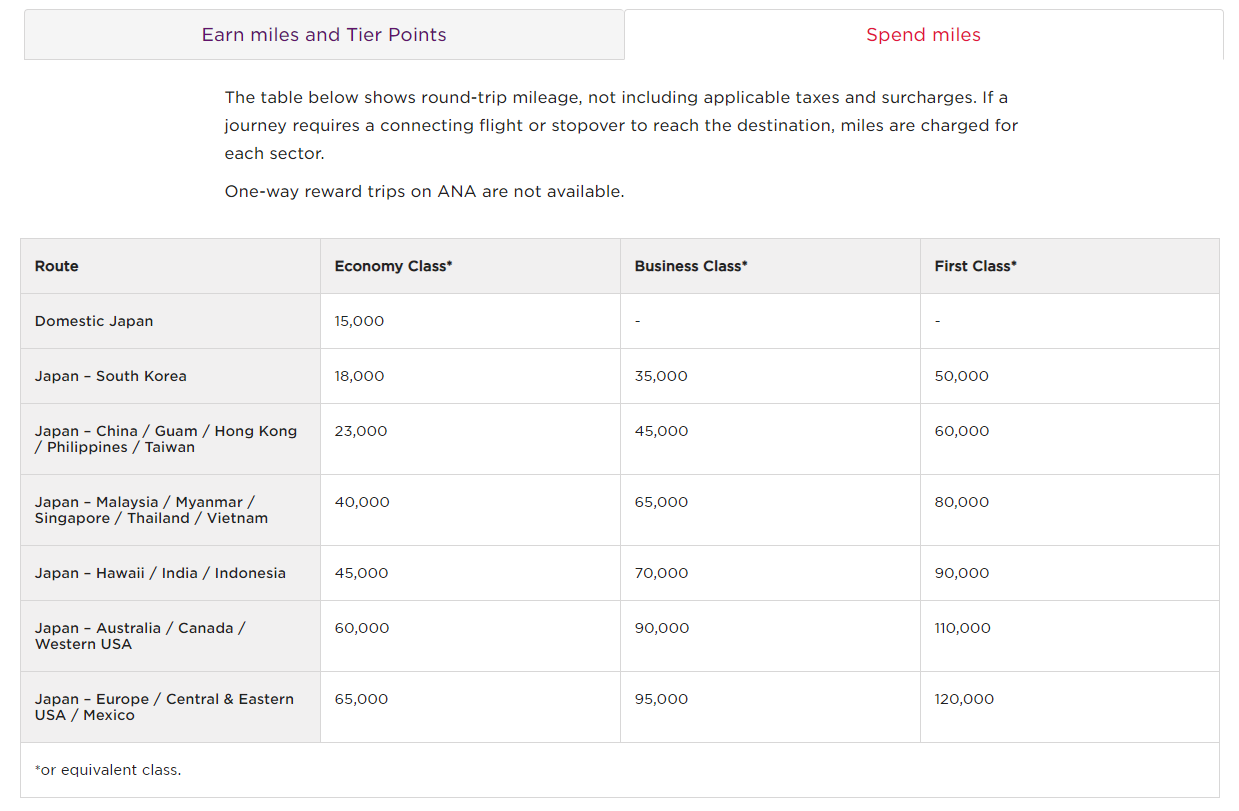This screenshot has width=1239, height=811.
Task: Select the Japan – Malaysia / Myanmar route cell
Action: click(151, 510)
